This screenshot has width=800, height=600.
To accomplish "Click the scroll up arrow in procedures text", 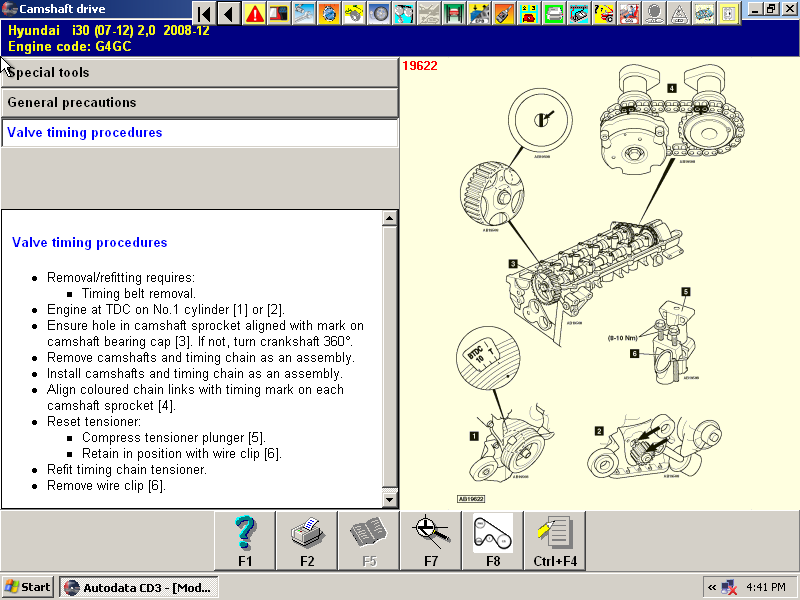I will (x=389, y=218).
